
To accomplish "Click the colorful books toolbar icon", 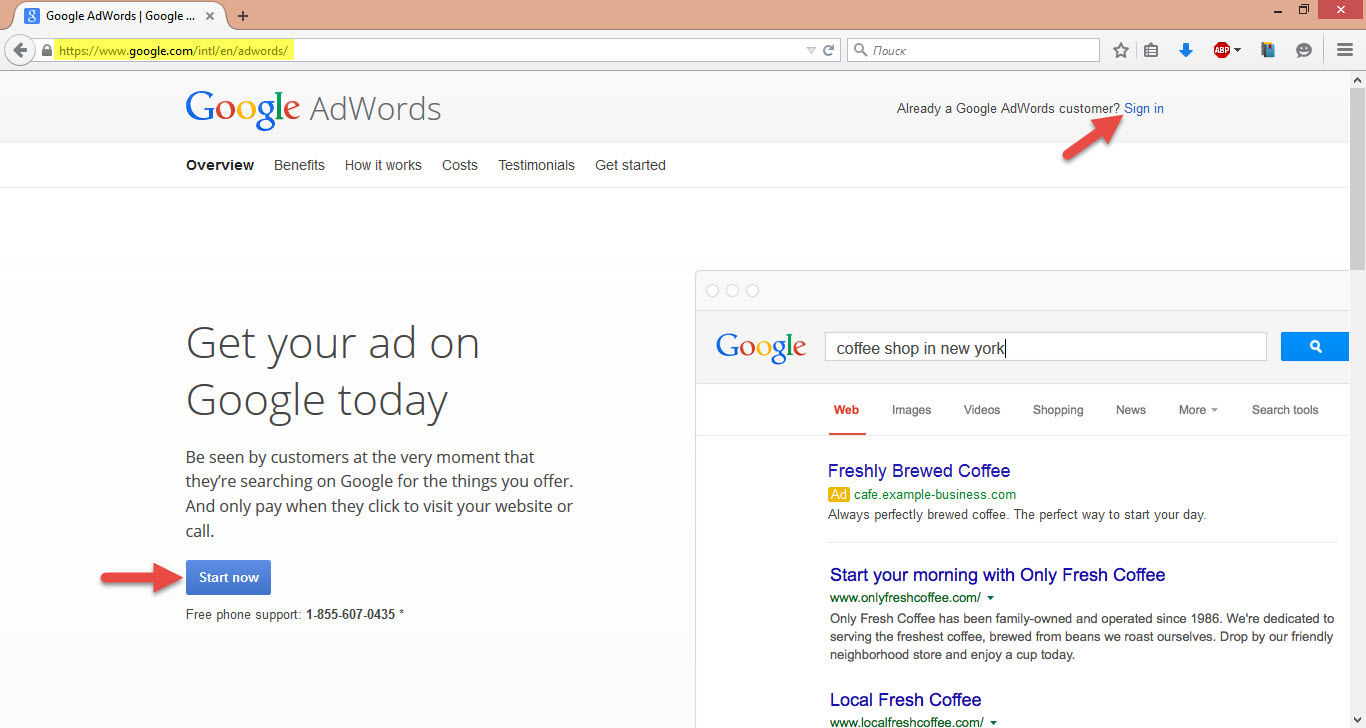I will 1268,50.
